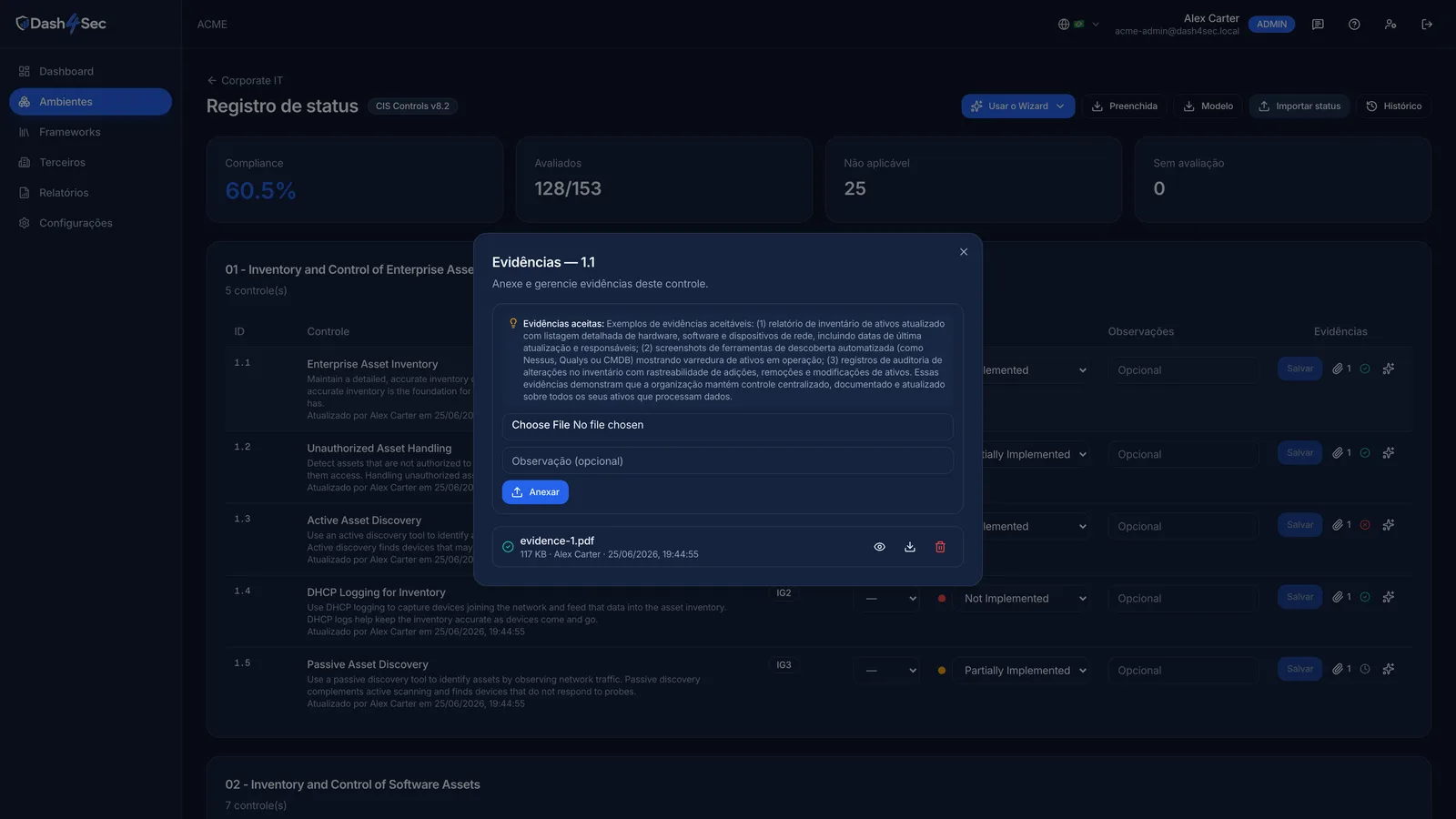The image size is (1456, 819).
Task: Go to Dashboard in the sidebar
Action: pos(90,71)
